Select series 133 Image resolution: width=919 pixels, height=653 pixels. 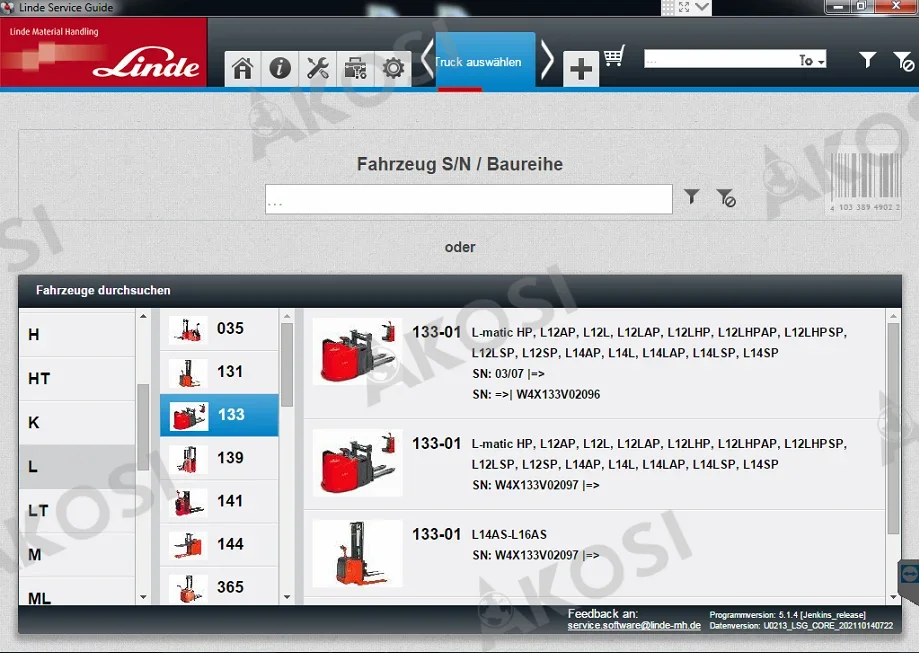click(x=219, y=415)
